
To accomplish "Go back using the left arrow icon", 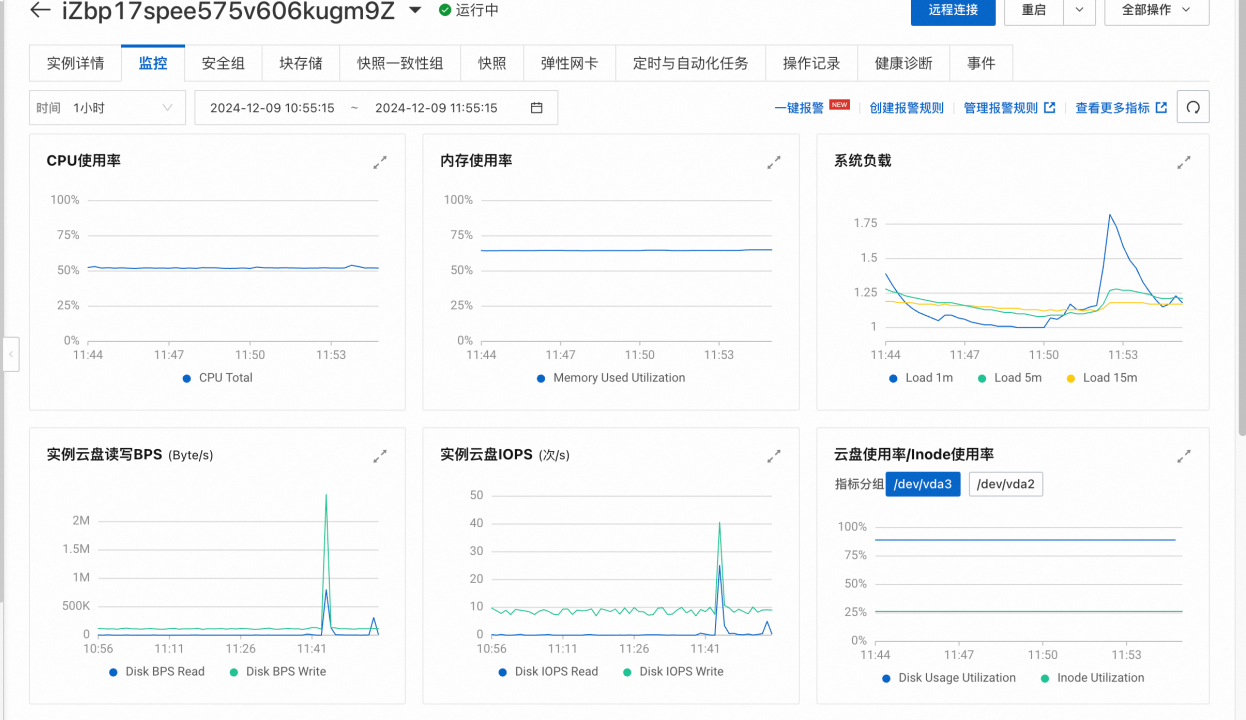I will pos(40,11).
